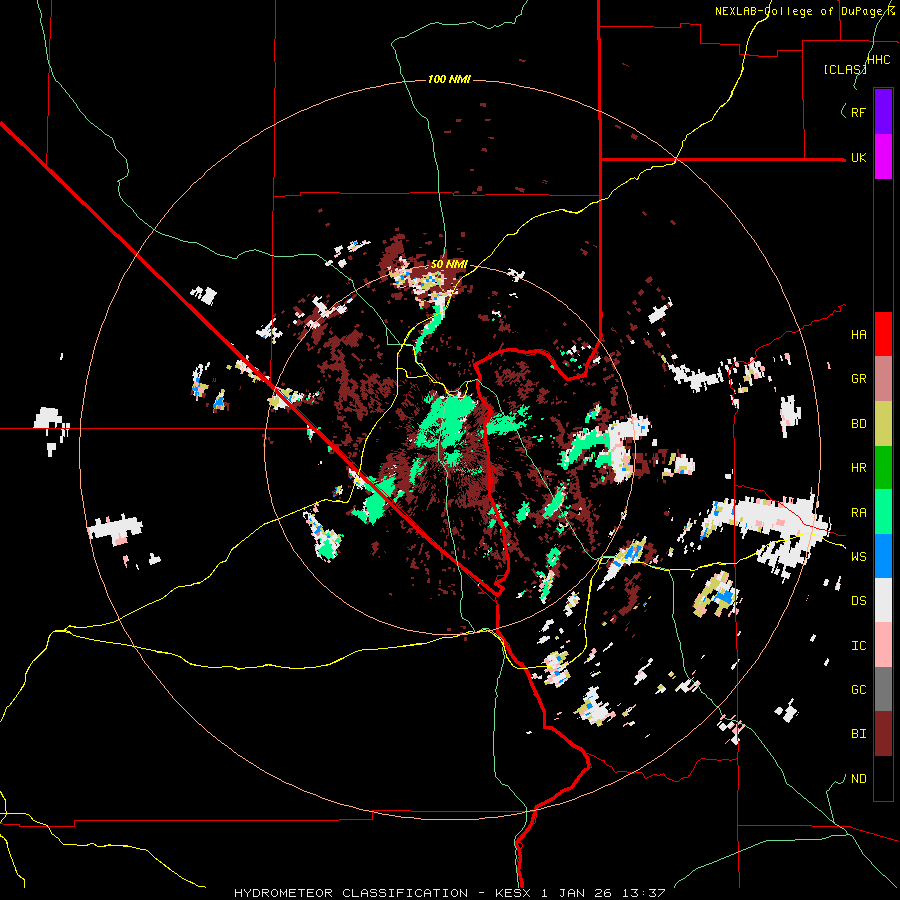Click the '50 NMI' range ring label
Image resolution: width=900 pixels, height=900 pixels.
tap(449, 265)
